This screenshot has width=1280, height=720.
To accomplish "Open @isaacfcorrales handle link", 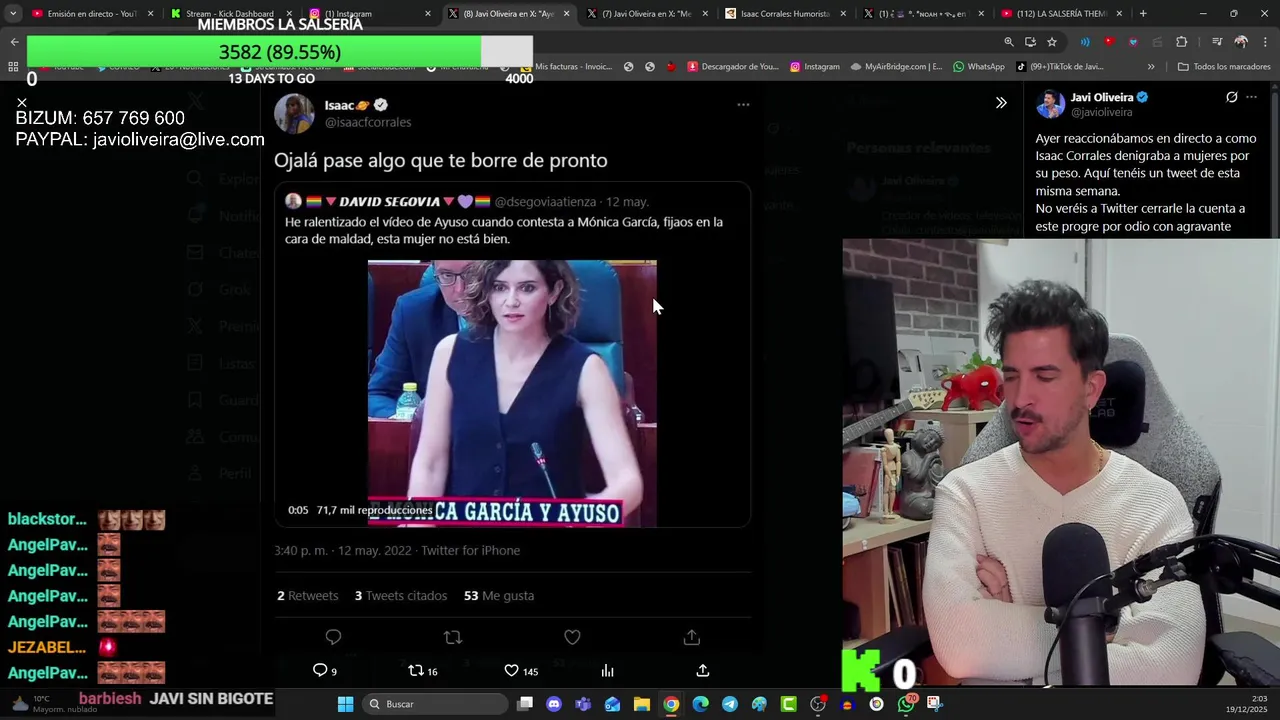I will pos(367,122).
